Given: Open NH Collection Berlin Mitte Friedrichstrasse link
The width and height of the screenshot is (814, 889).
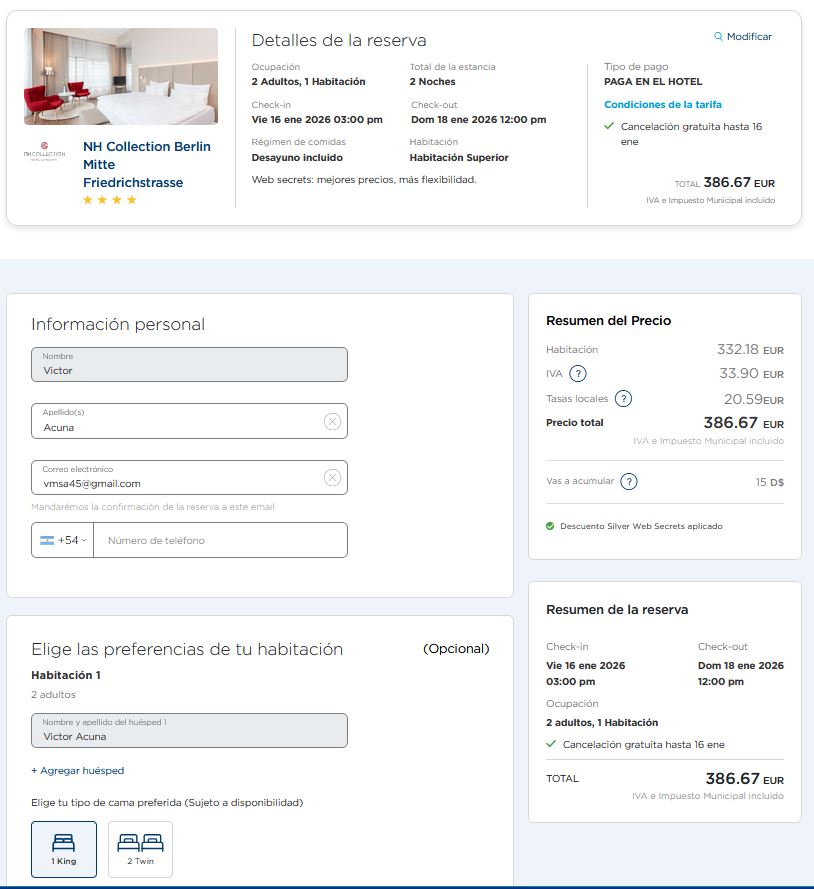Looking at the screenshot, I should [x=146, y=164].
